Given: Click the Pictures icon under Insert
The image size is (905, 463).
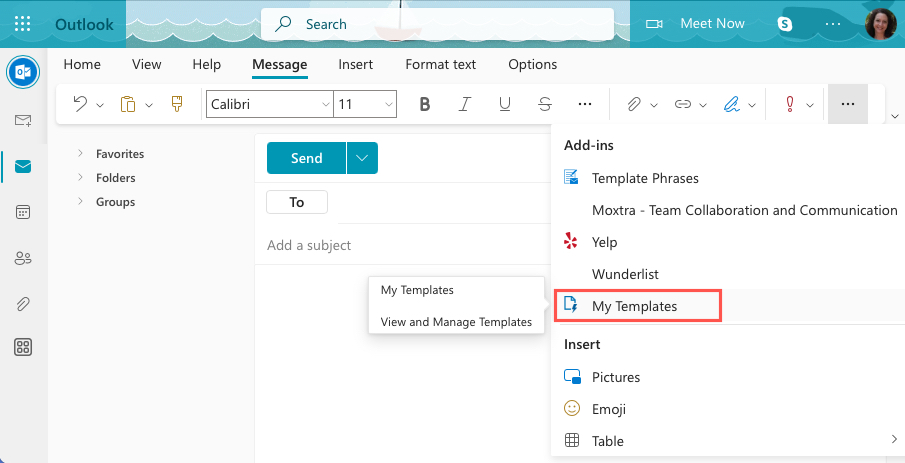Looking at the screenshot, I should tap(572, 376).
